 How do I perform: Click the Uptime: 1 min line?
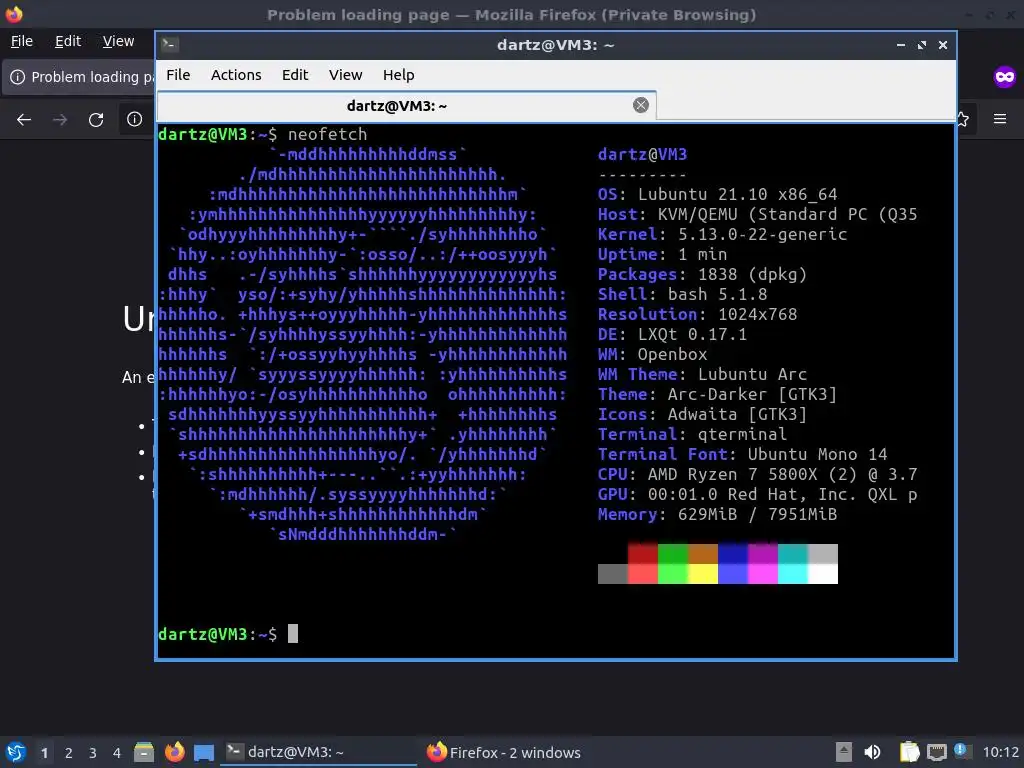(662, 255)
